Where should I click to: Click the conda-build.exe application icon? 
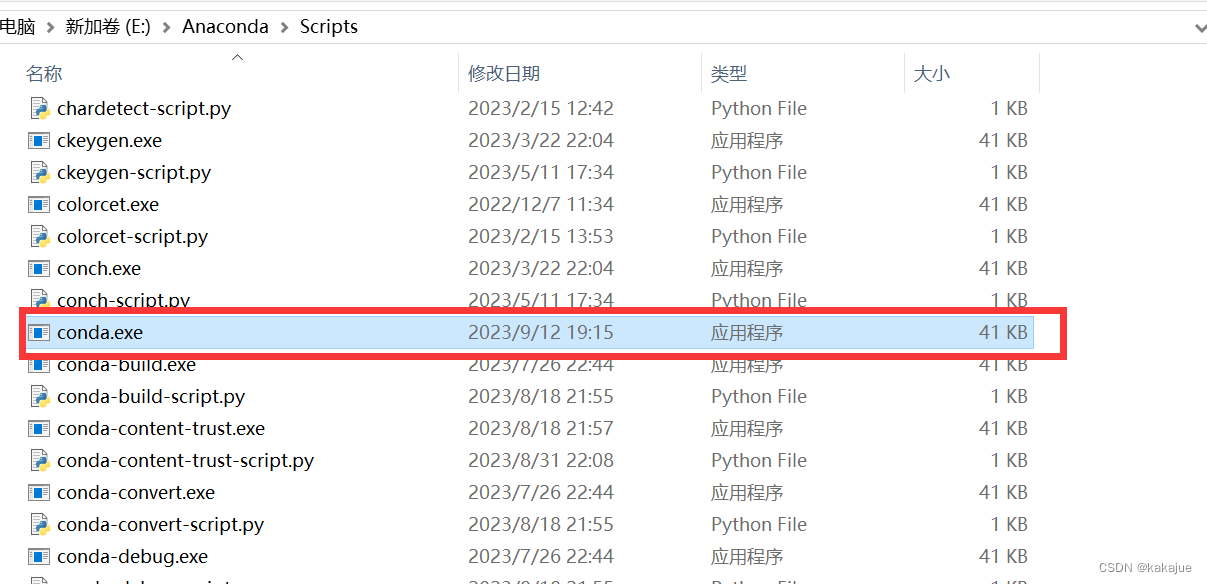click(x=40, y=364)
